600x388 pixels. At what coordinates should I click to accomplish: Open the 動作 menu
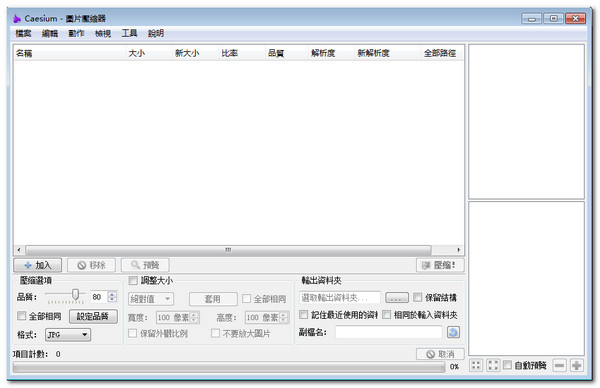tap(76, 33)
